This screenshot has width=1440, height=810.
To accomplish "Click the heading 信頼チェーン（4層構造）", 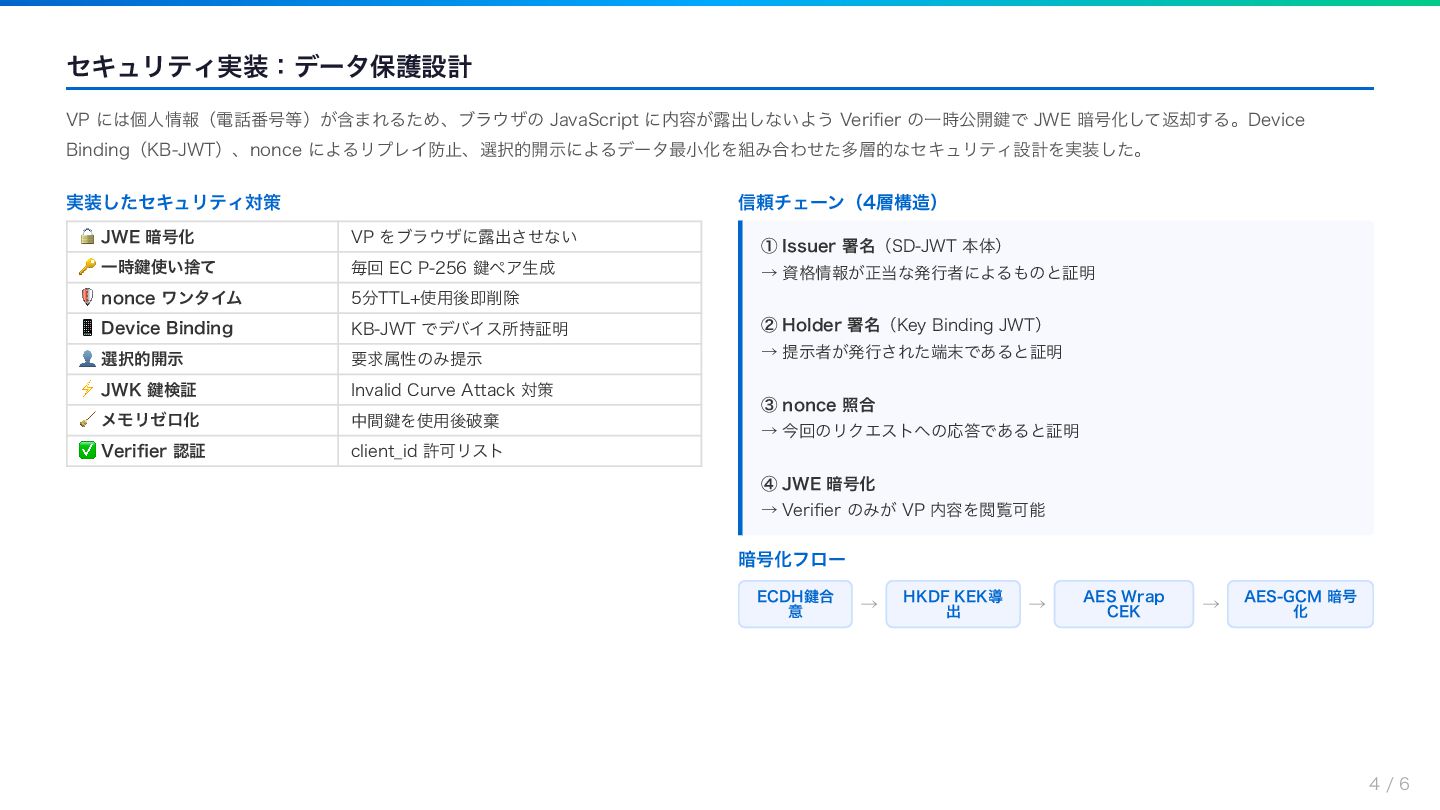I will coord(842,202).
